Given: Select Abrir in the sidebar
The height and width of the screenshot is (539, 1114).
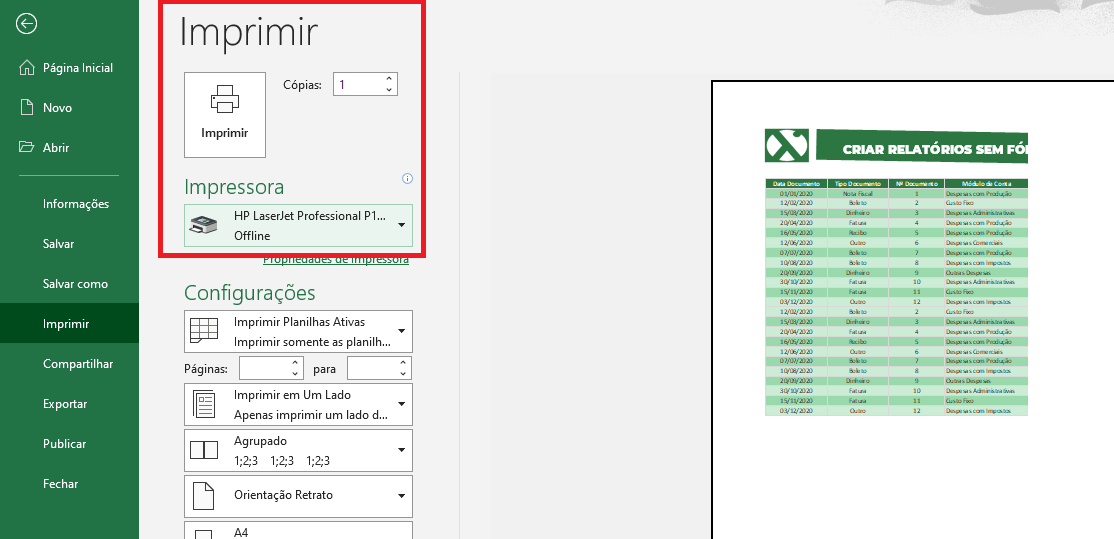Looking at the screenshot, I should (x=70, y=148).
